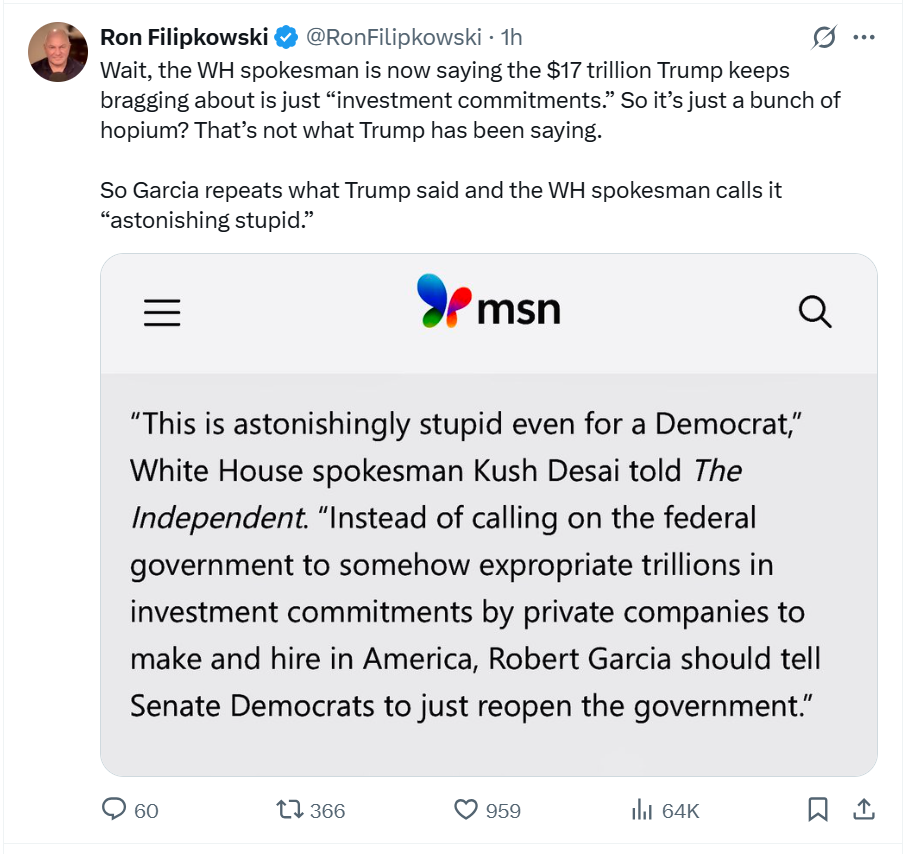Click the hamburger menu in msn screenshot
The height and width of the screenshot is (854, 924).
(x=162, y=314)
